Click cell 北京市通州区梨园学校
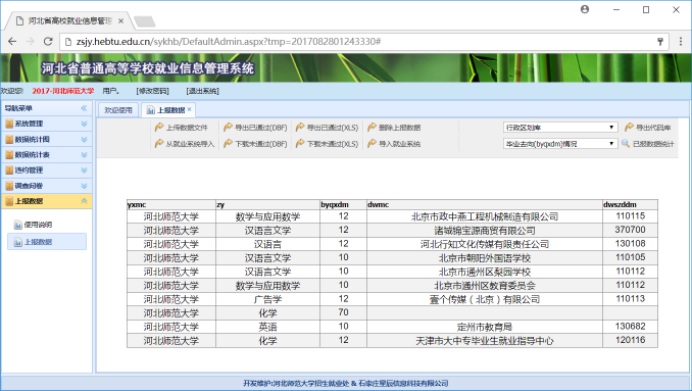 (x=485, y=272)
